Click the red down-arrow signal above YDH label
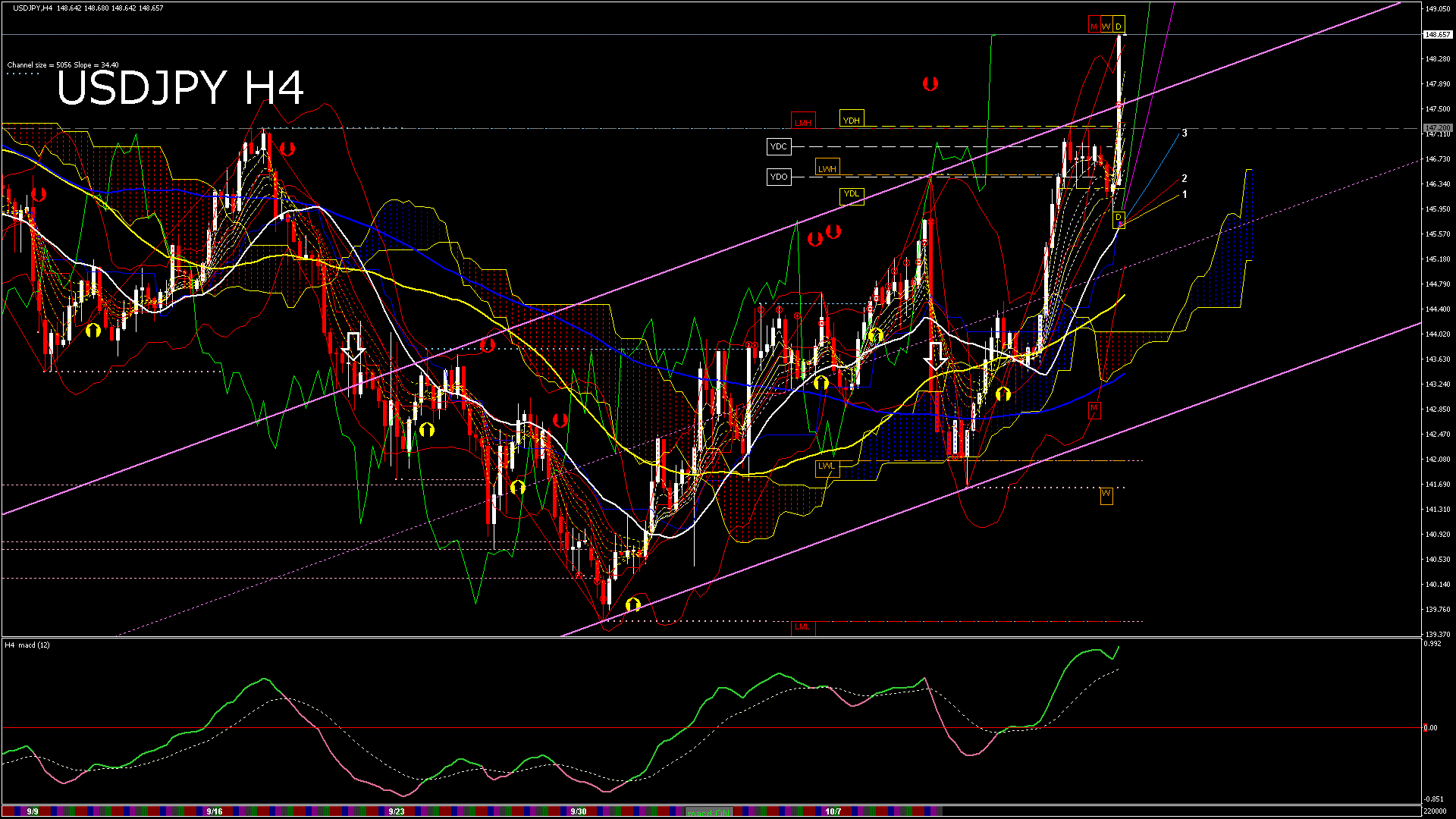This screenshot has width=1456, height=819. 930,83
